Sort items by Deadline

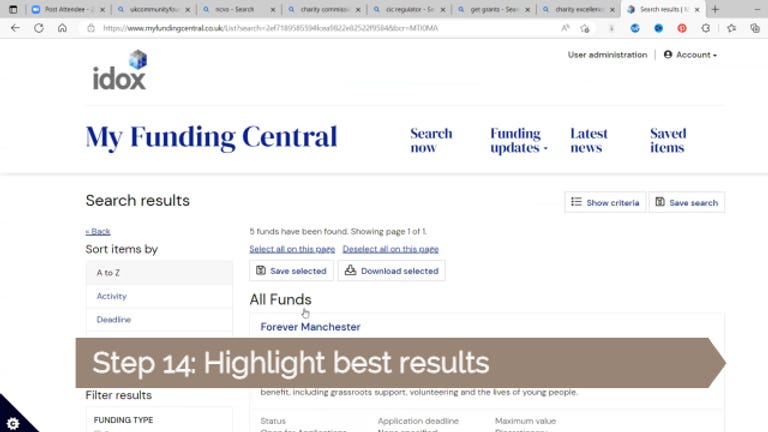[159, 320]
